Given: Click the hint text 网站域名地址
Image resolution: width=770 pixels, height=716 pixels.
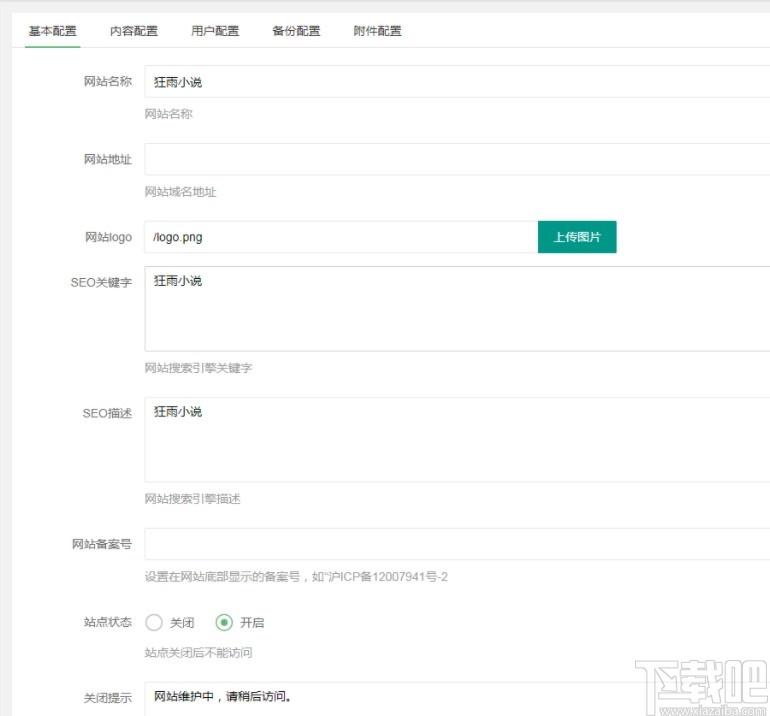Looking at the screenshot, I should 180,192.
